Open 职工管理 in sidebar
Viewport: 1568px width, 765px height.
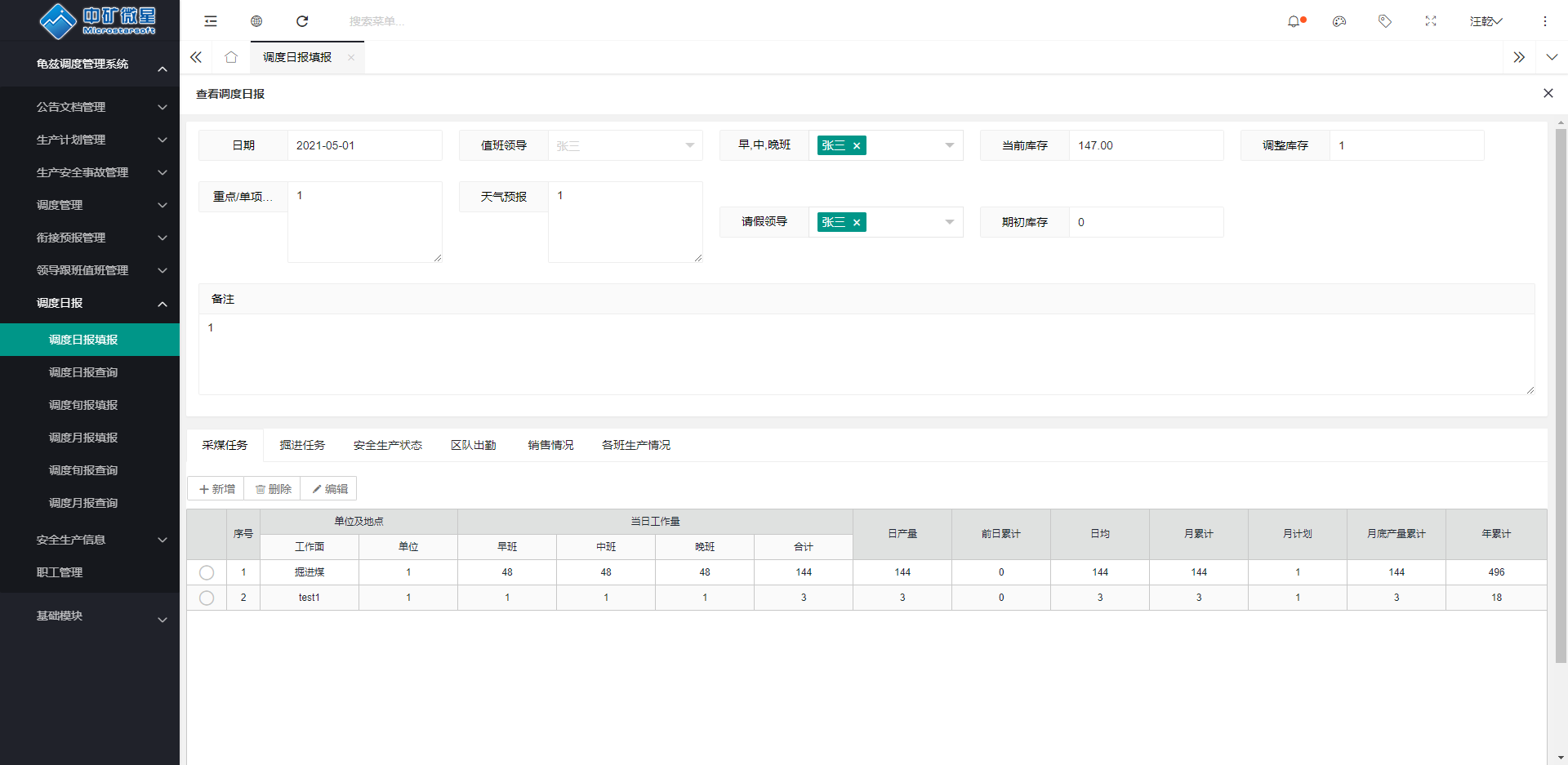90,572
